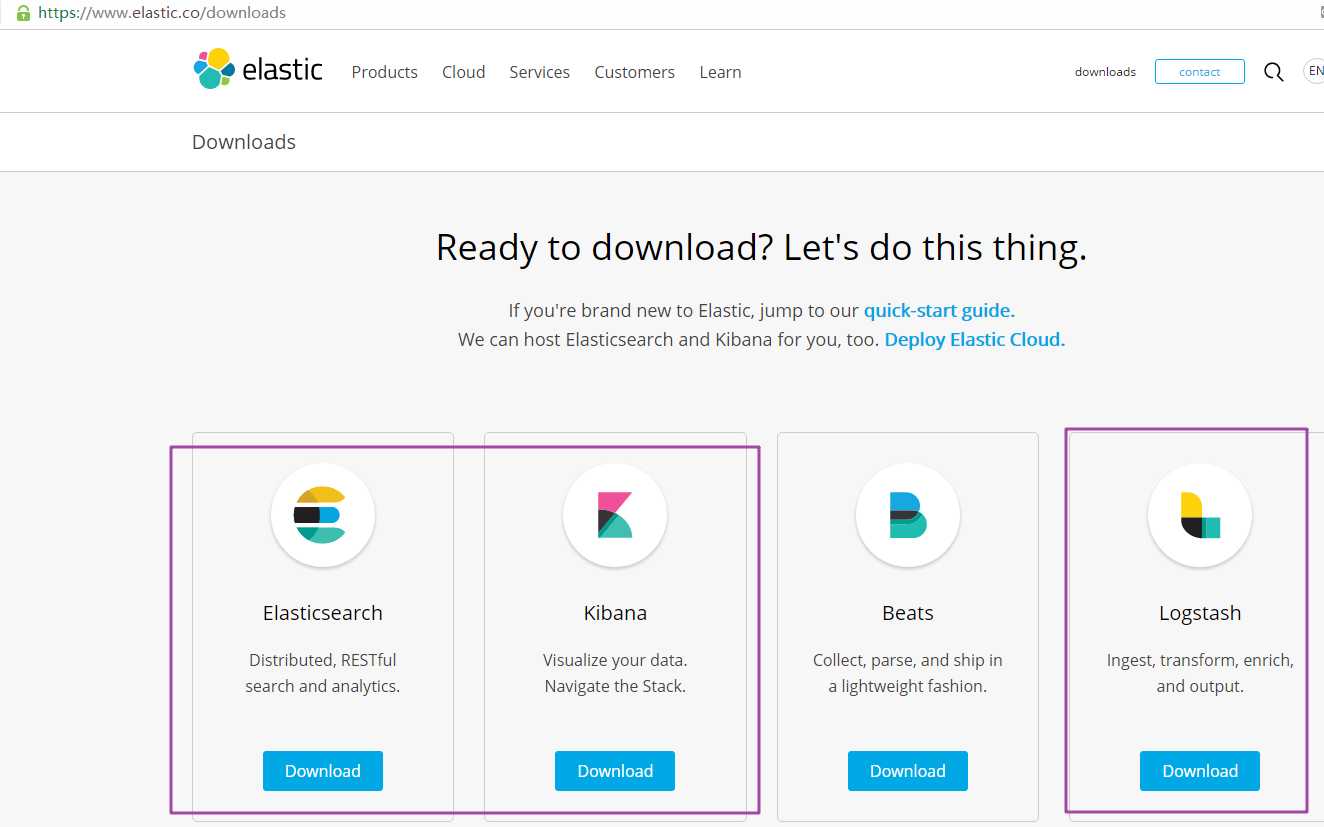Follow the quick-start guide link
Viewport: 1324px width, 827px height.
(x=939, y=310)
